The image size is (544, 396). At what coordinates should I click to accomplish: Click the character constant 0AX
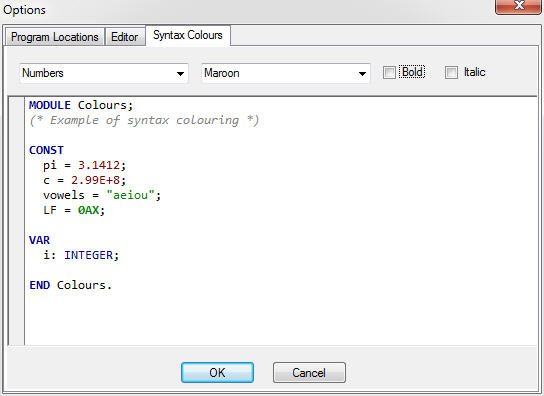pos(88,210)
